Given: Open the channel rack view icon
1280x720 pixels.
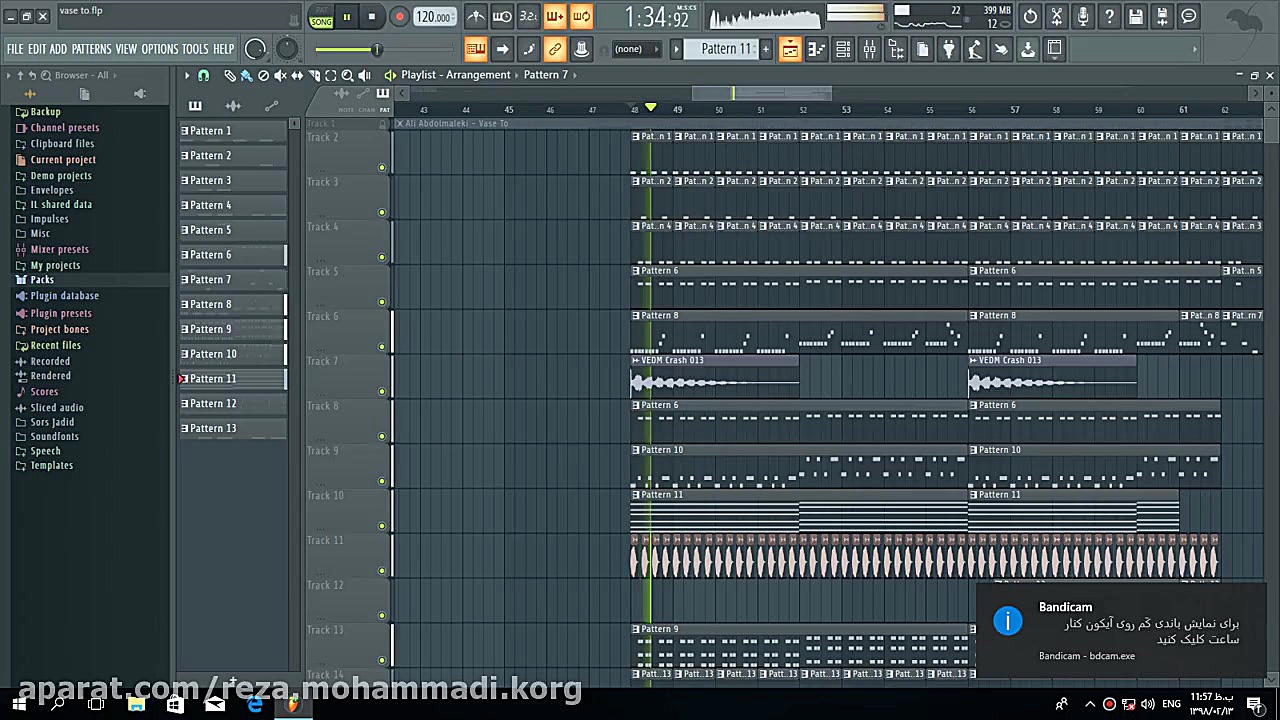Looking at the screenshot, I should pyautogui.click(x=843, y=49).
